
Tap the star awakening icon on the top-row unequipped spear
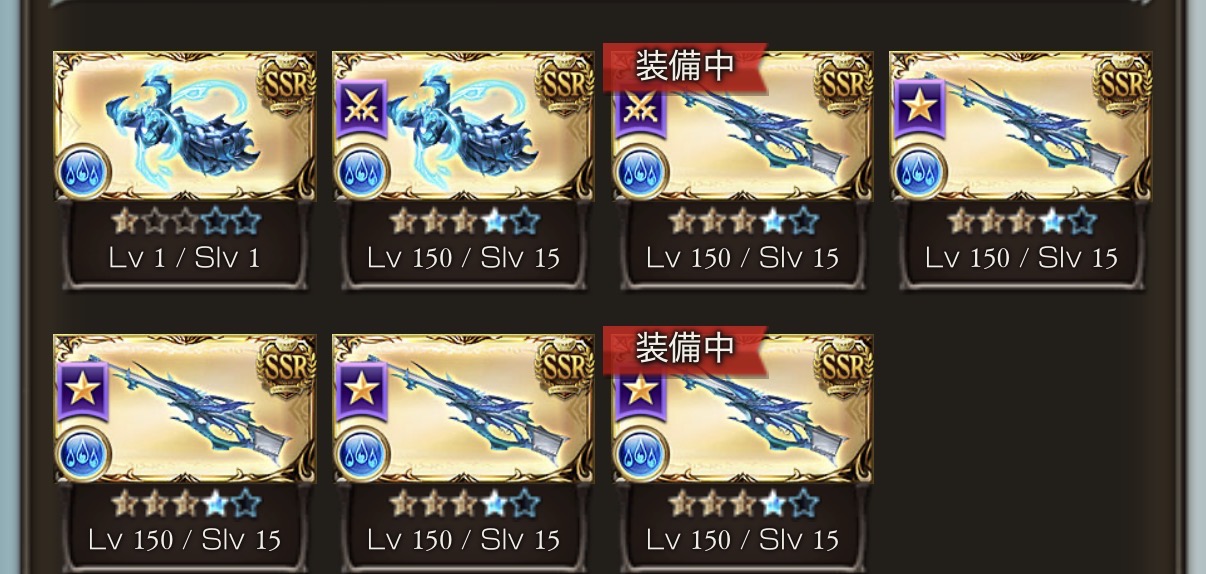(916, 103)
